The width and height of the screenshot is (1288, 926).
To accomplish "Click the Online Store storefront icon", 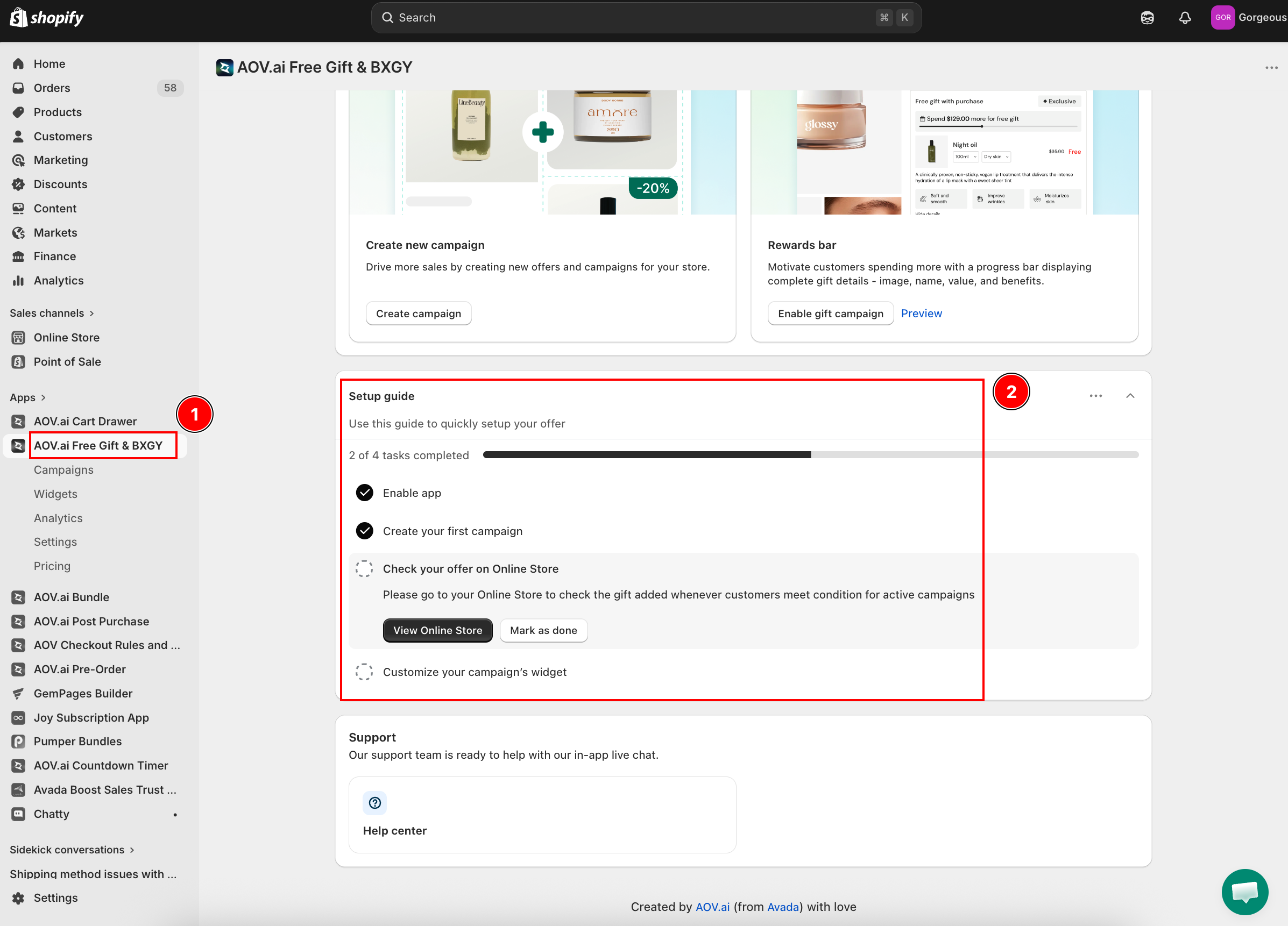I will (18, 338).
